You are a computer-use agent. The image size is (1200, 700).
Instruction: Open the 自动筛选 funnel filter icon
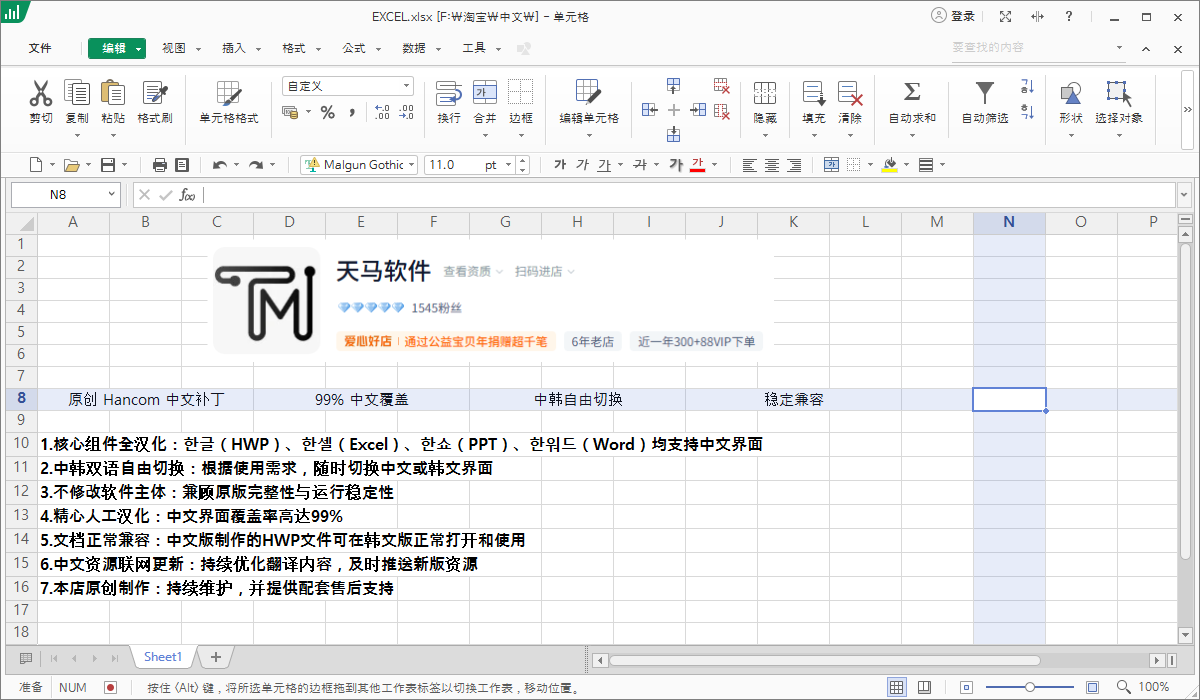tap(985, 93)
